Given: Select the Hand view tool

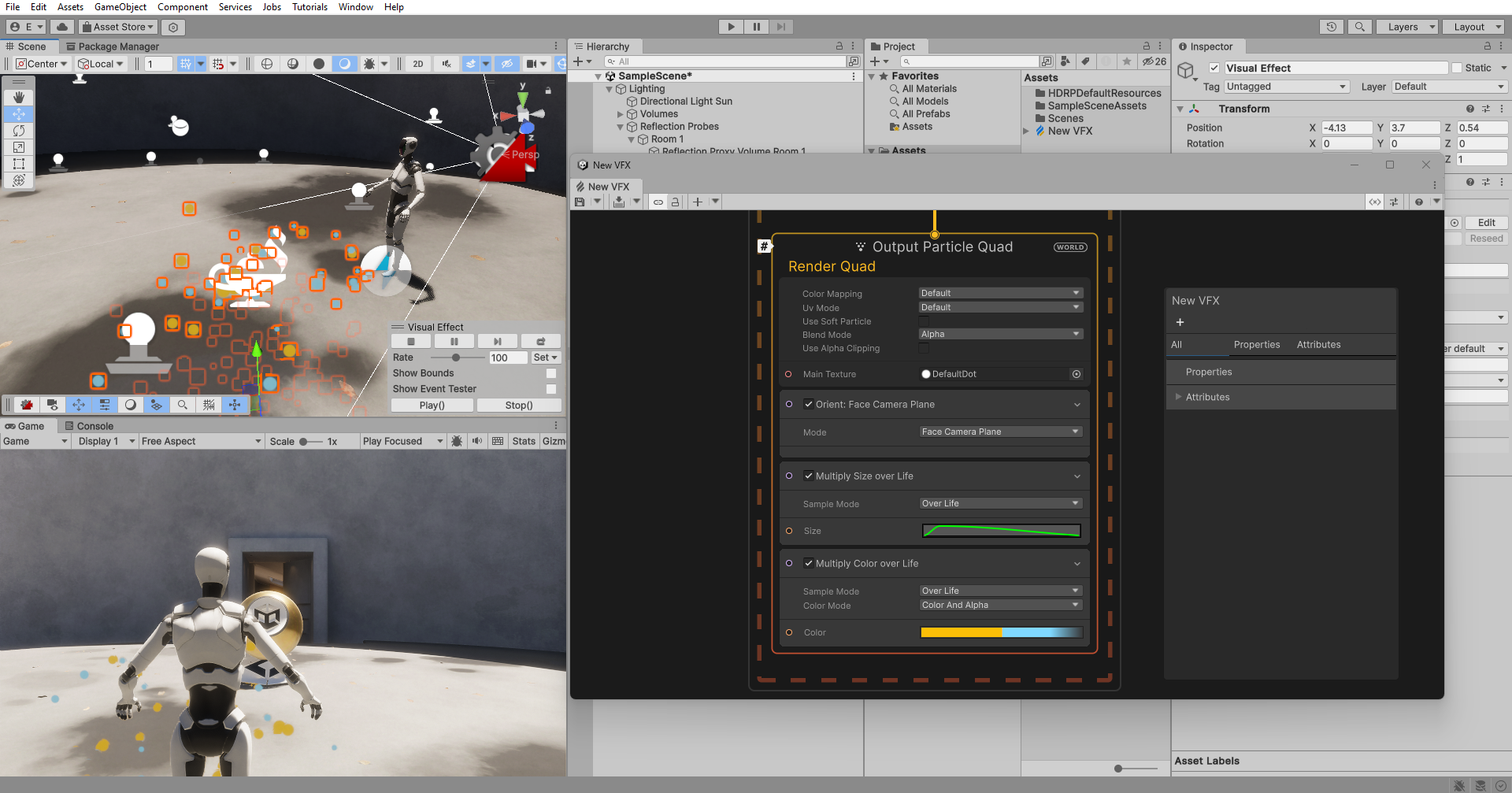Looking at the screenshot, I should click(x=19, y=98).
